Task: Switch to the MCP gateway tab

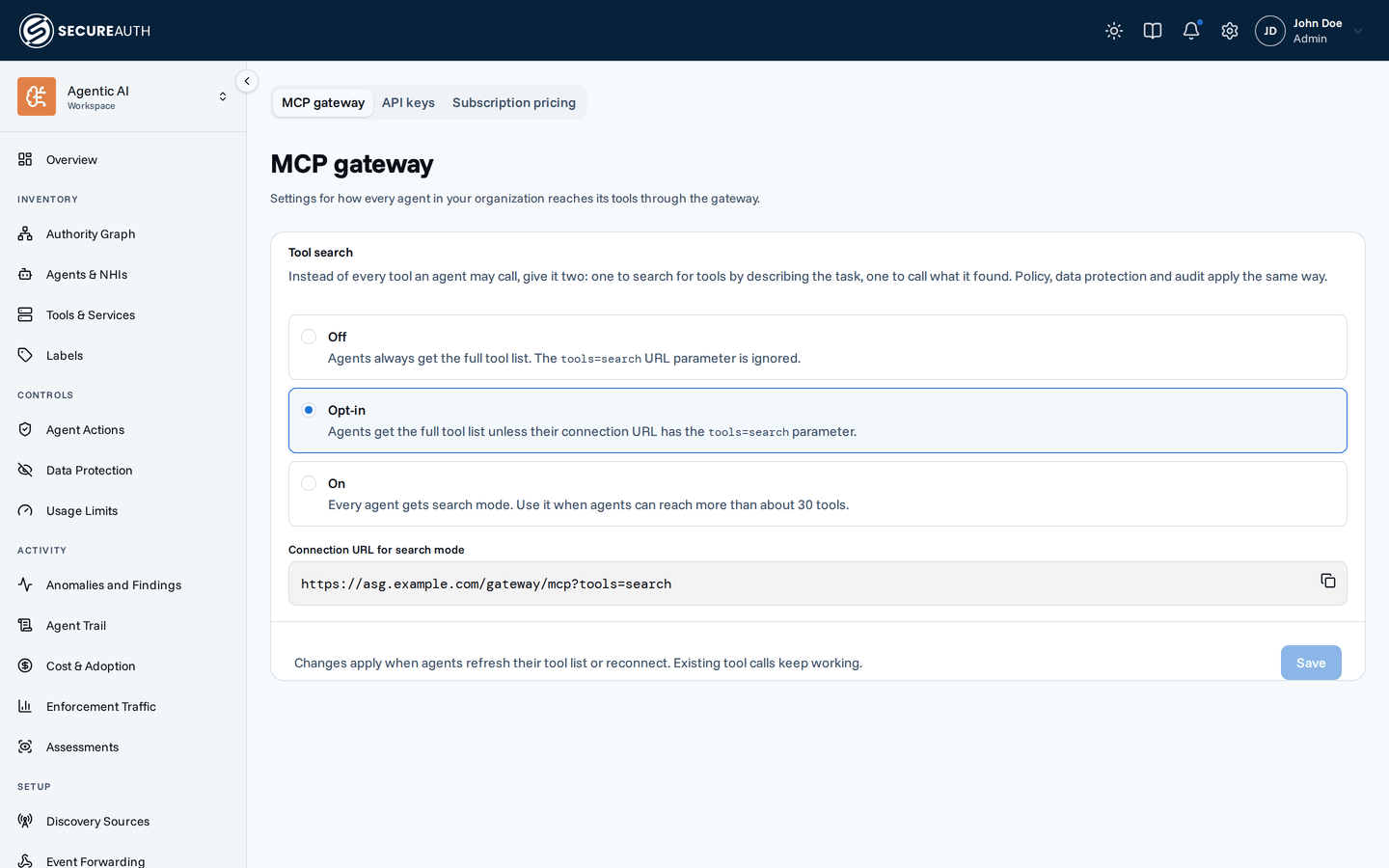Action: (x=323, y=102)
